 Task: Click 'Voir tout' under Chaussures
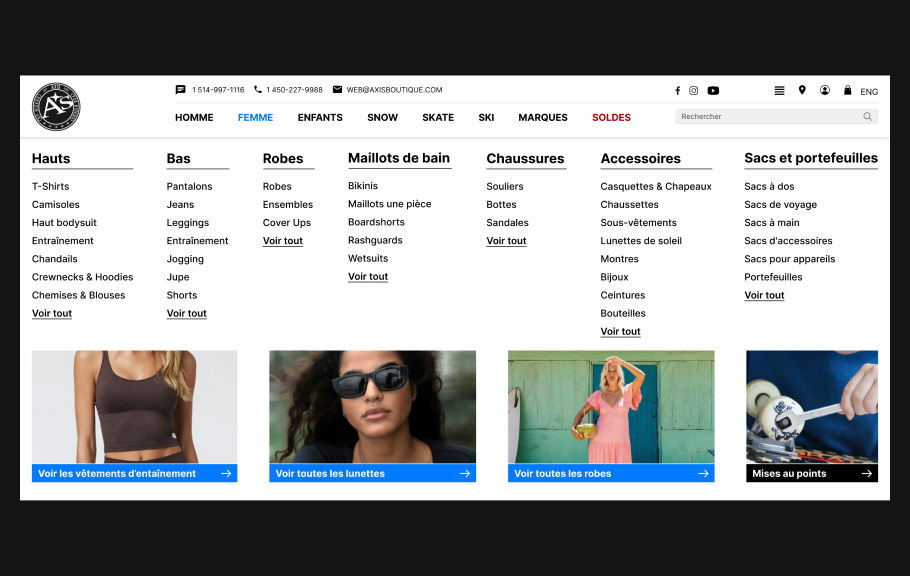coord(506,241)
